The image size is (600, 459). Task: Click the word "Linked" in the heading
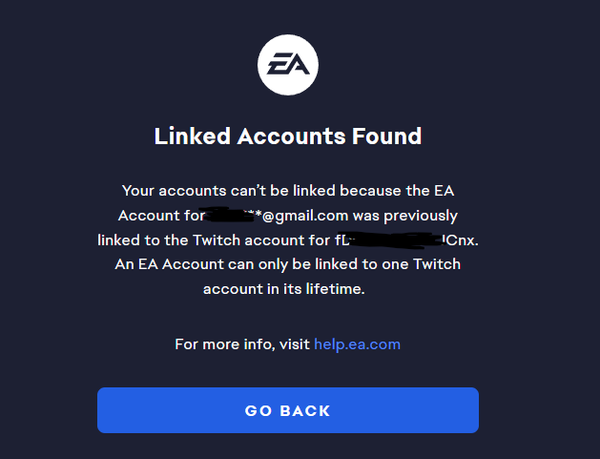tap(192, 136)
